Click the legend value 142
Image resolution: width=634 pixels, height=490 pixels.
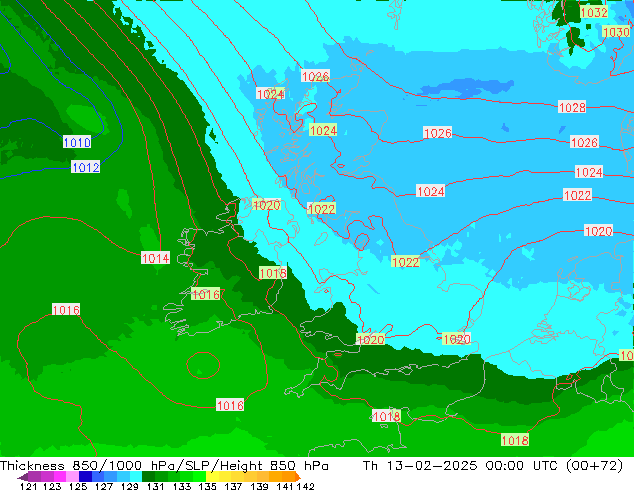click(306, 486)
